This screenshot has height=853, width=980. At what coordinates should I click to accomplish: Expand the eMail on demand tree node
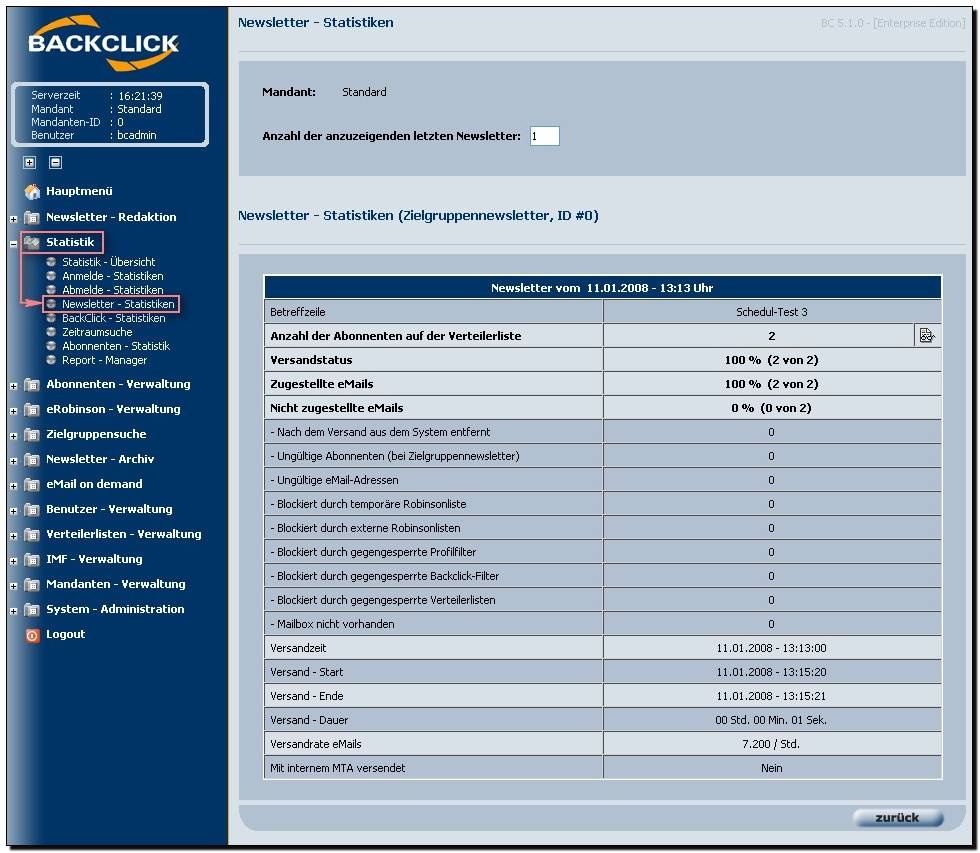pyautogui.click(x=14, y=486)
